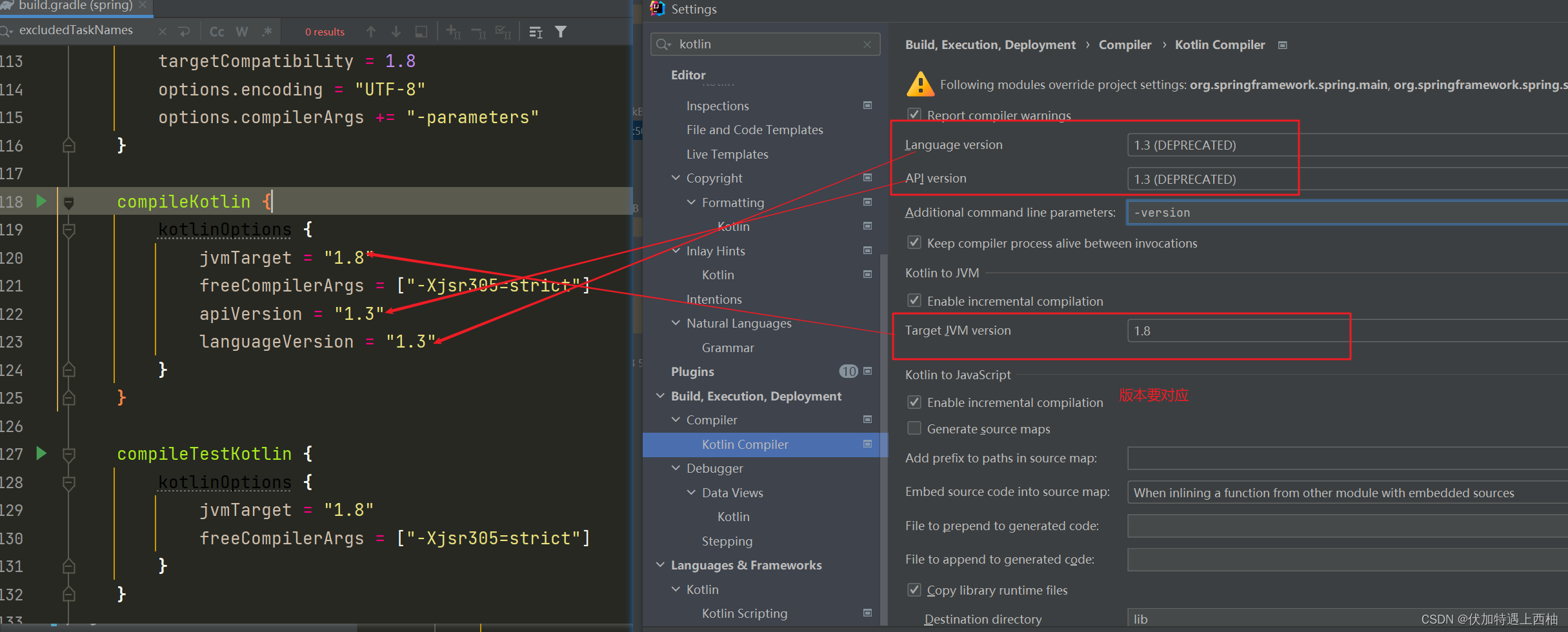The height and width of the screenshot is (632, 1568).
Task: Clear the excludedTaskNames search text
Action: coord(163,32)
